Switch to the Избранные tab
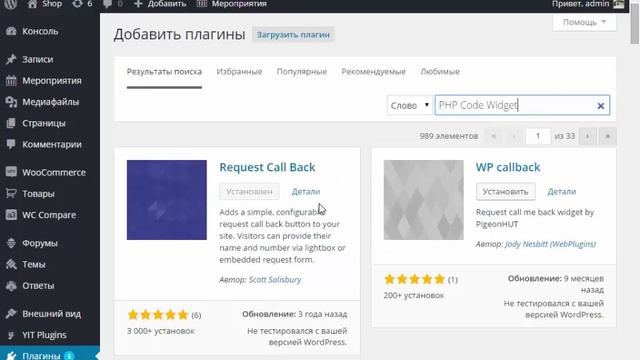 tap(239, 72)
